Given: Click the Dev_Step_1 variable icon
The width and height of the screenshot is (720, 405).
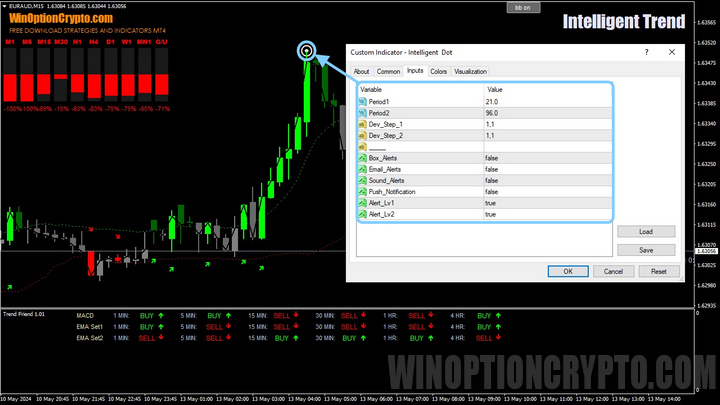Looking at the screenshot, I should 364,124.
